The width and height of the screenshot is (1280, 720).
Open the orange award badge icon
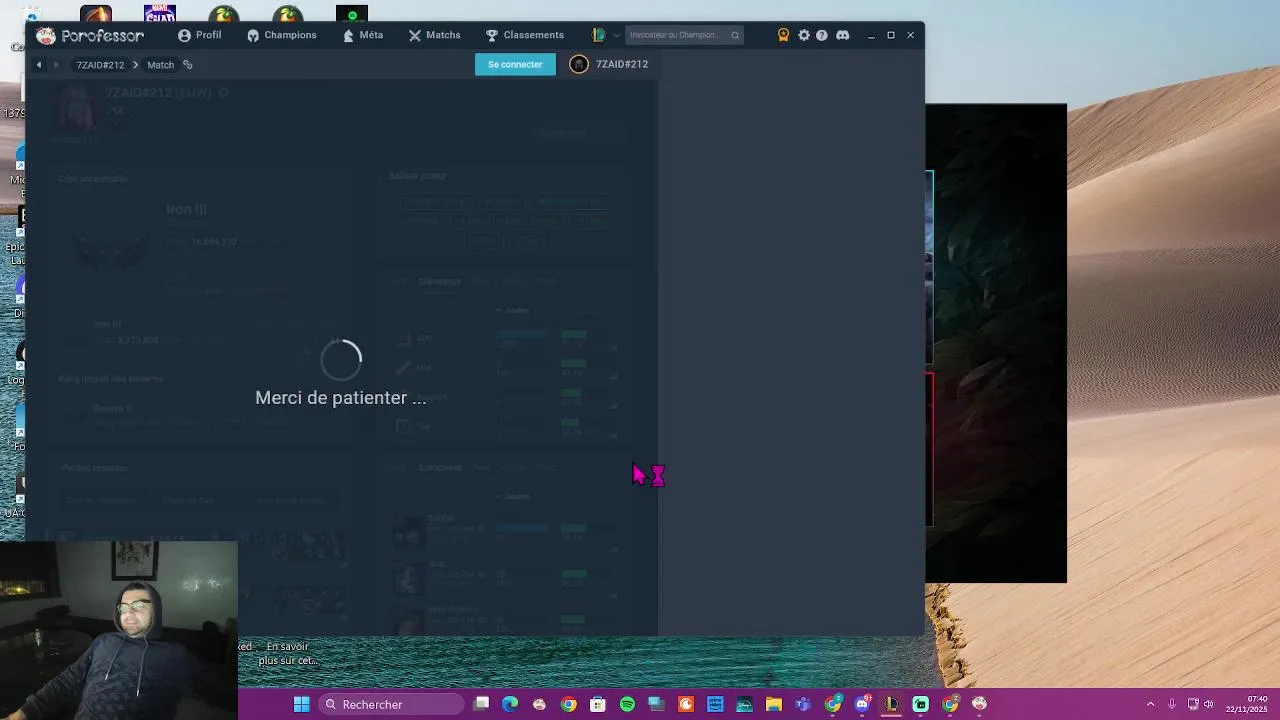click(783, 35)
